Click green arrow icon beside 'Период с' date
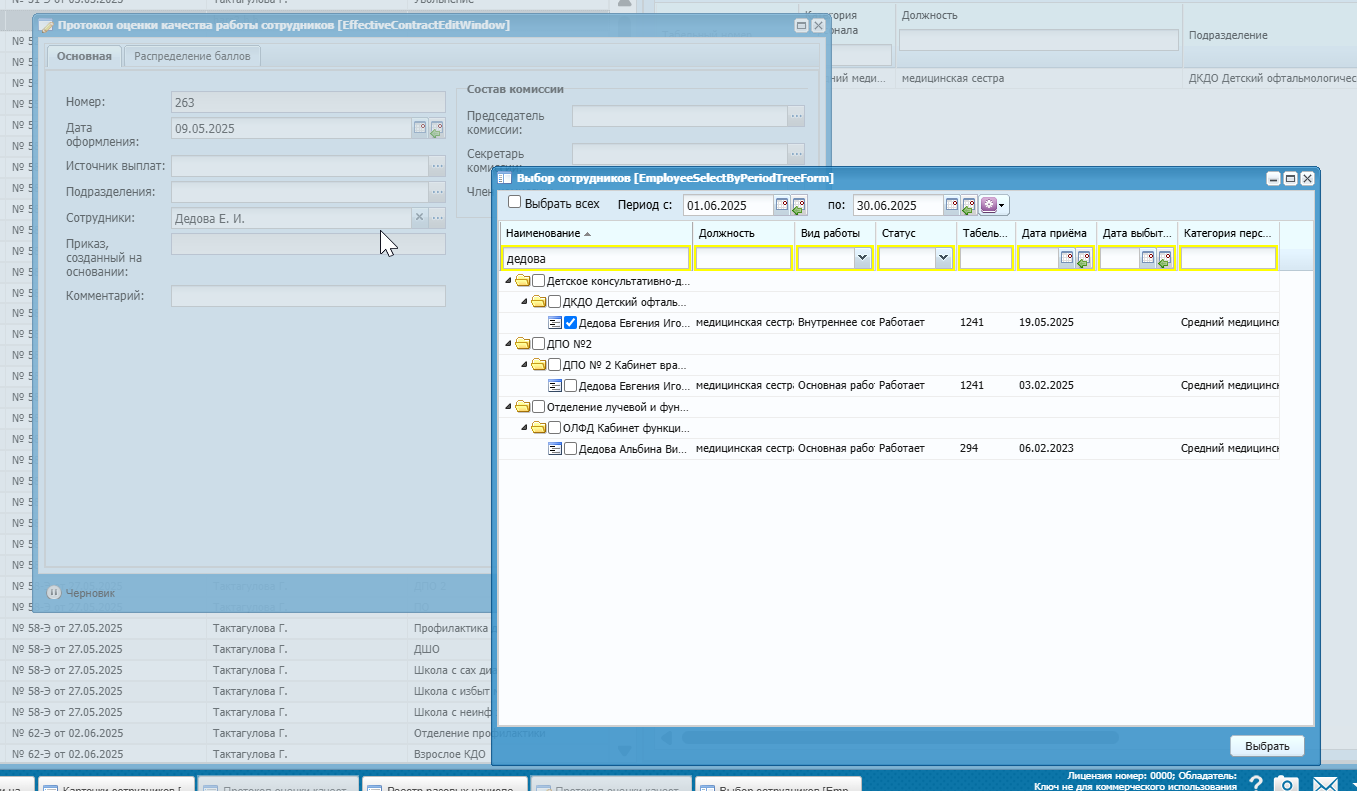1357x791 pixels. coord(798,206)
